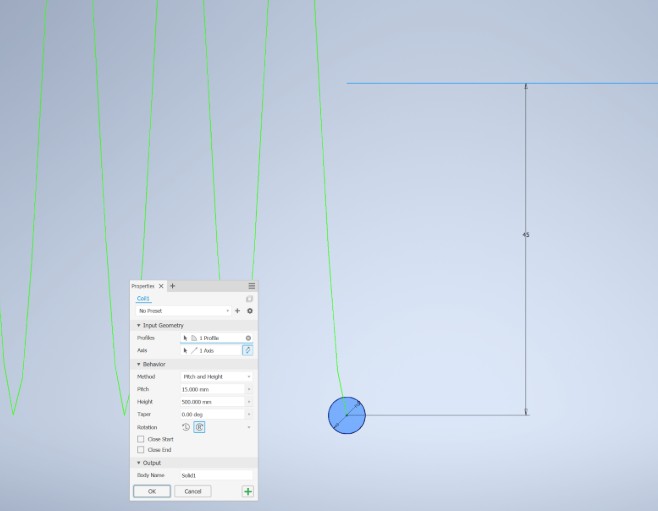Screen dimensions: 658x511
Task: Select right-hand rotation option
Action: (x=199, y=427)
